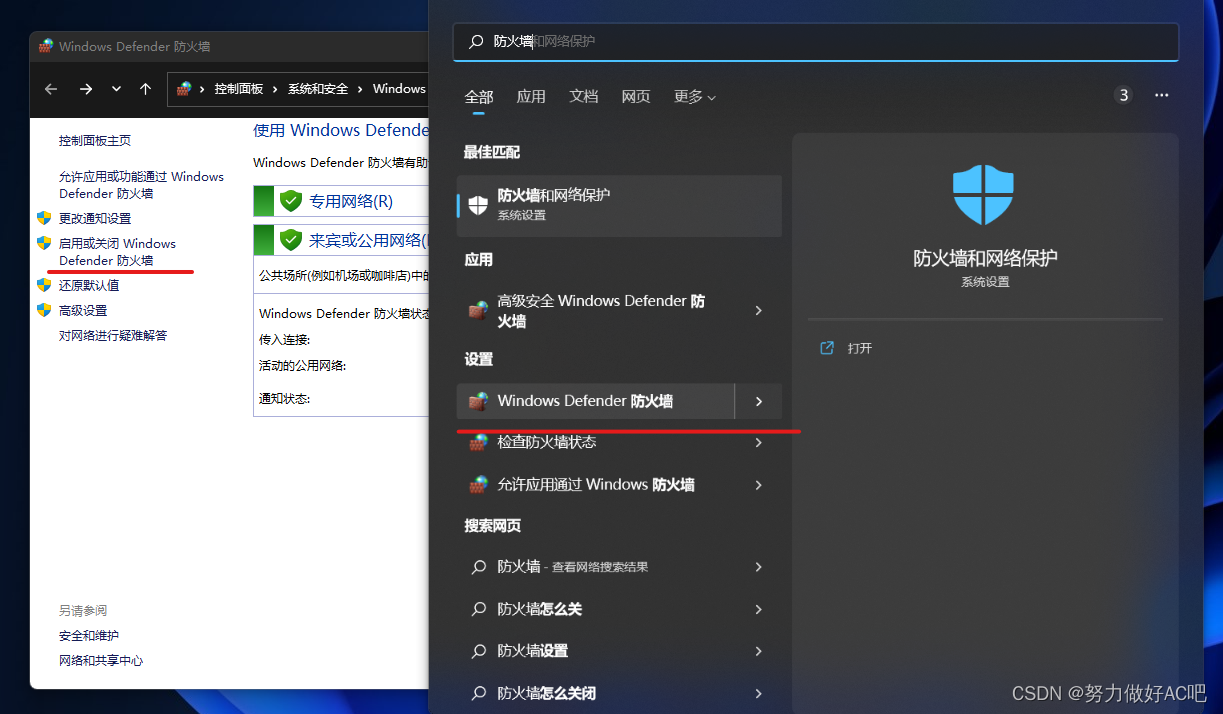Click the search icon beside 防火墙设置
Viewport: 1223px width, 714px height.
coord(478,651)
